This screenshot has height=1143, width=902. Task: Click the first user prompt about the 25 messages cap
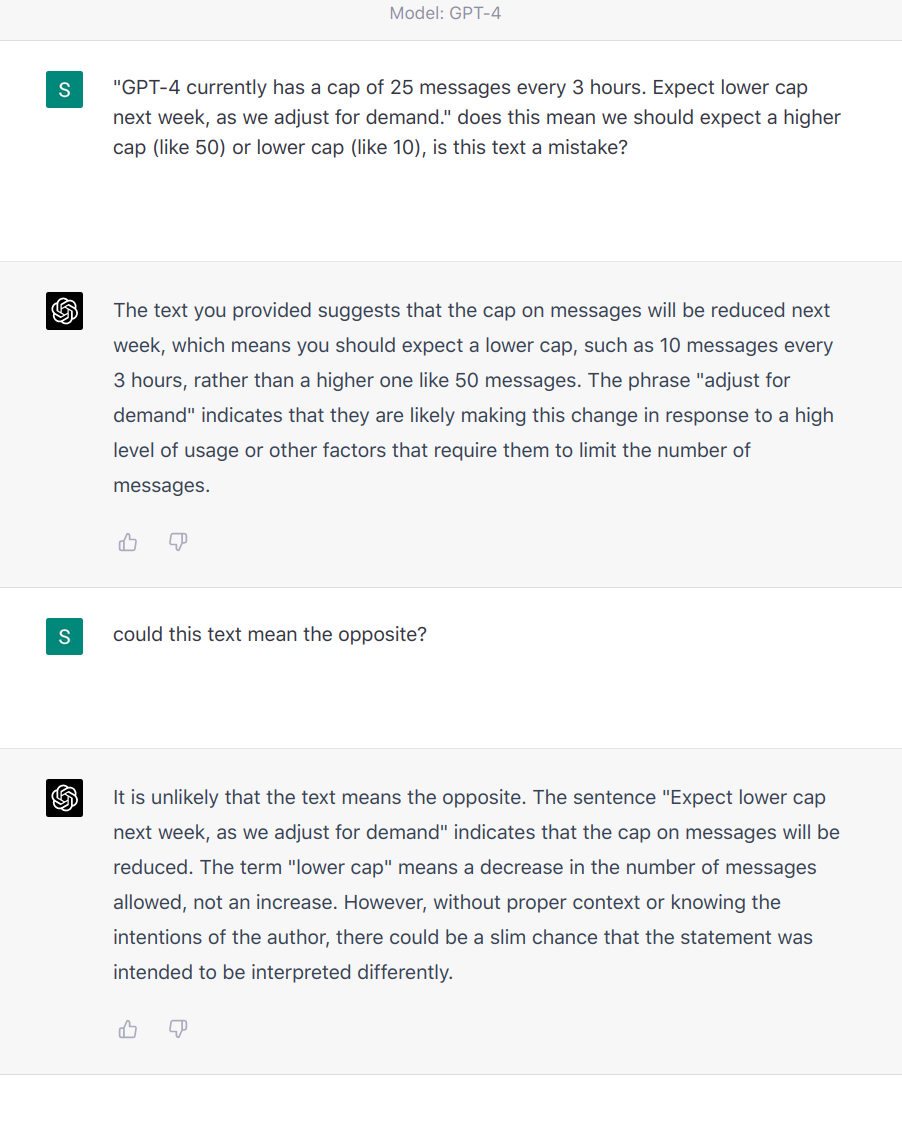coord(476,117)
